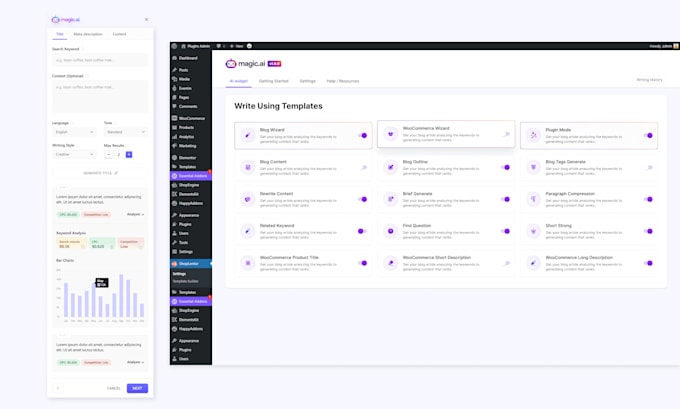The height and width of the screenshot is (409, 680).
Task: Select the highlighted ShopLentor sidebar item
Action: (x=191, y=264)
